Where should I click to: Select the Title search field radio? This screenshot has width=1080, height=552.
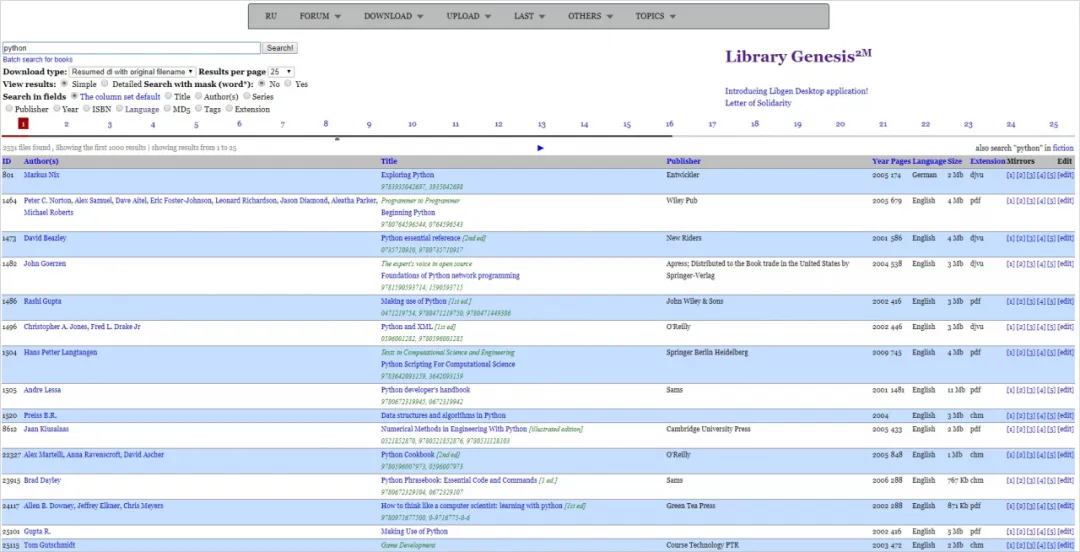[x=167, y=96]
